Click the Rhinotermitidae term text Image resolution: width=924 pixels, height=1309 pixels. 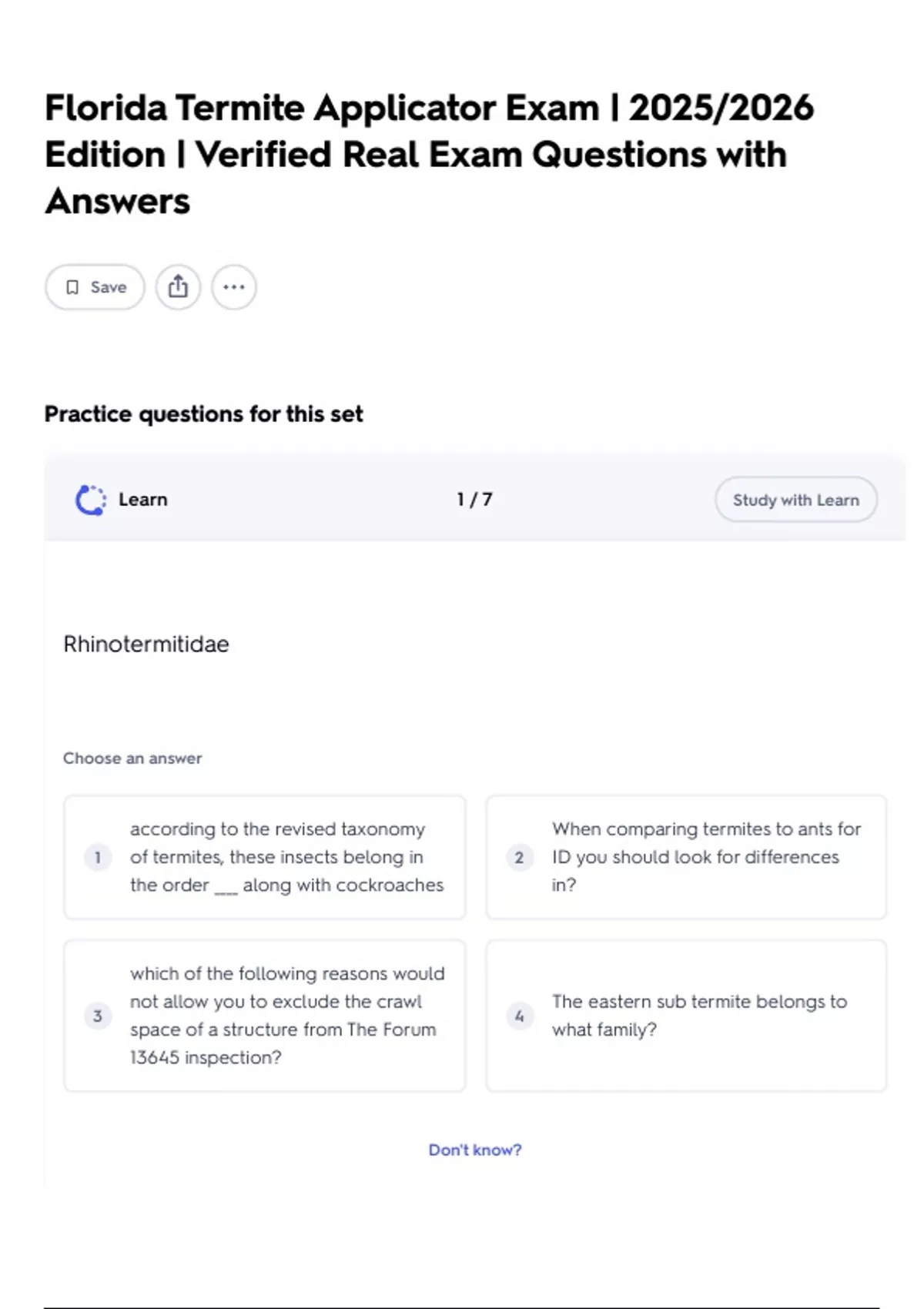click(146, 644)
